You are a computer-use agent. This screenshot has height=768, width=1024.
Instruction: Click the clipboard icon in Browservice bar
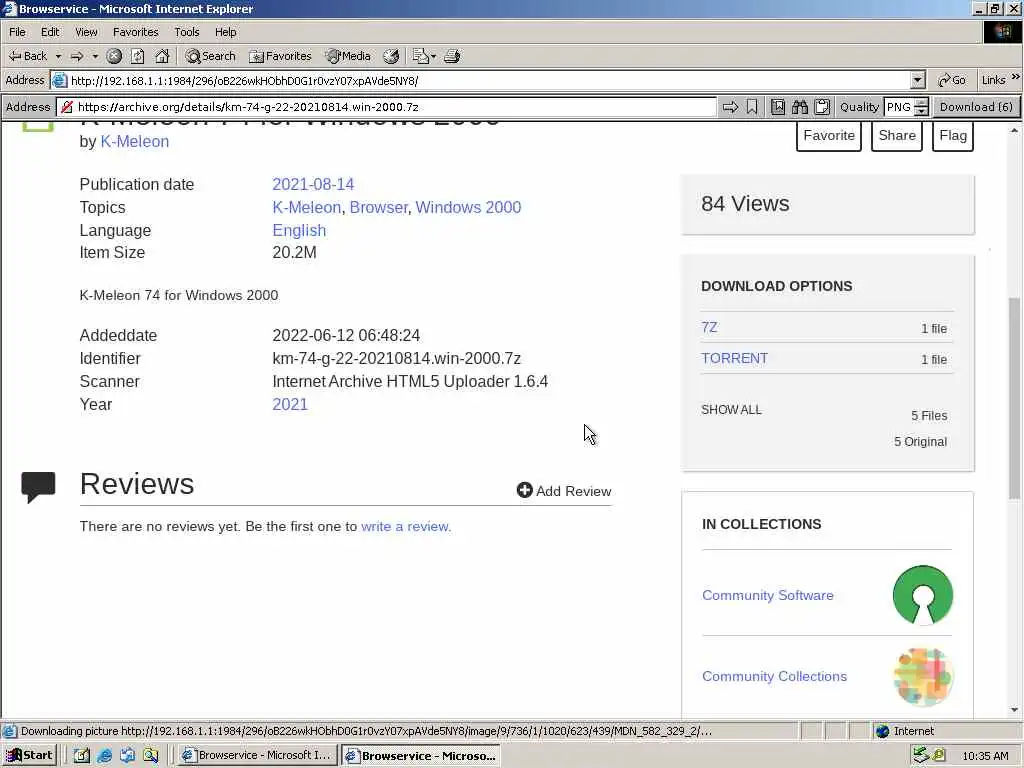(822, 107)
